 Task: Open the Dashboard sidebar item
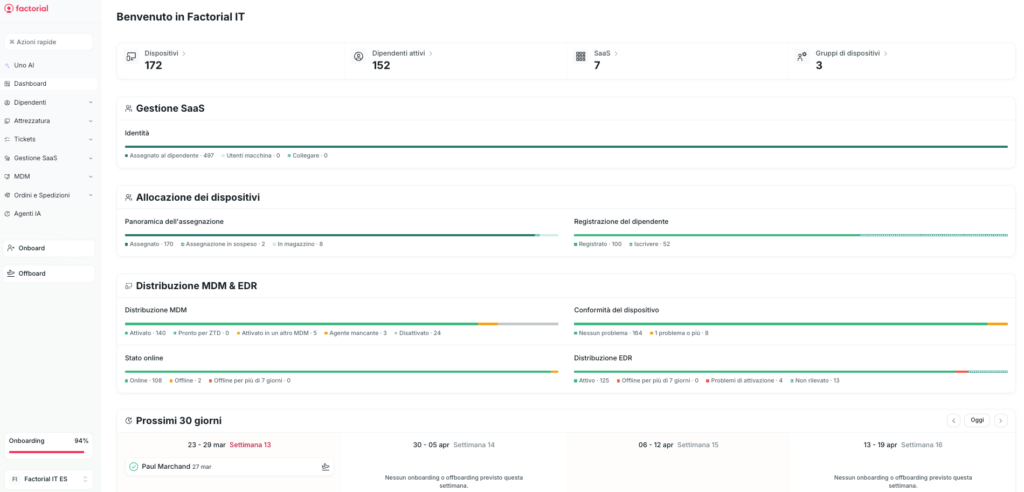pyautogui.click(x=30, y=83)
